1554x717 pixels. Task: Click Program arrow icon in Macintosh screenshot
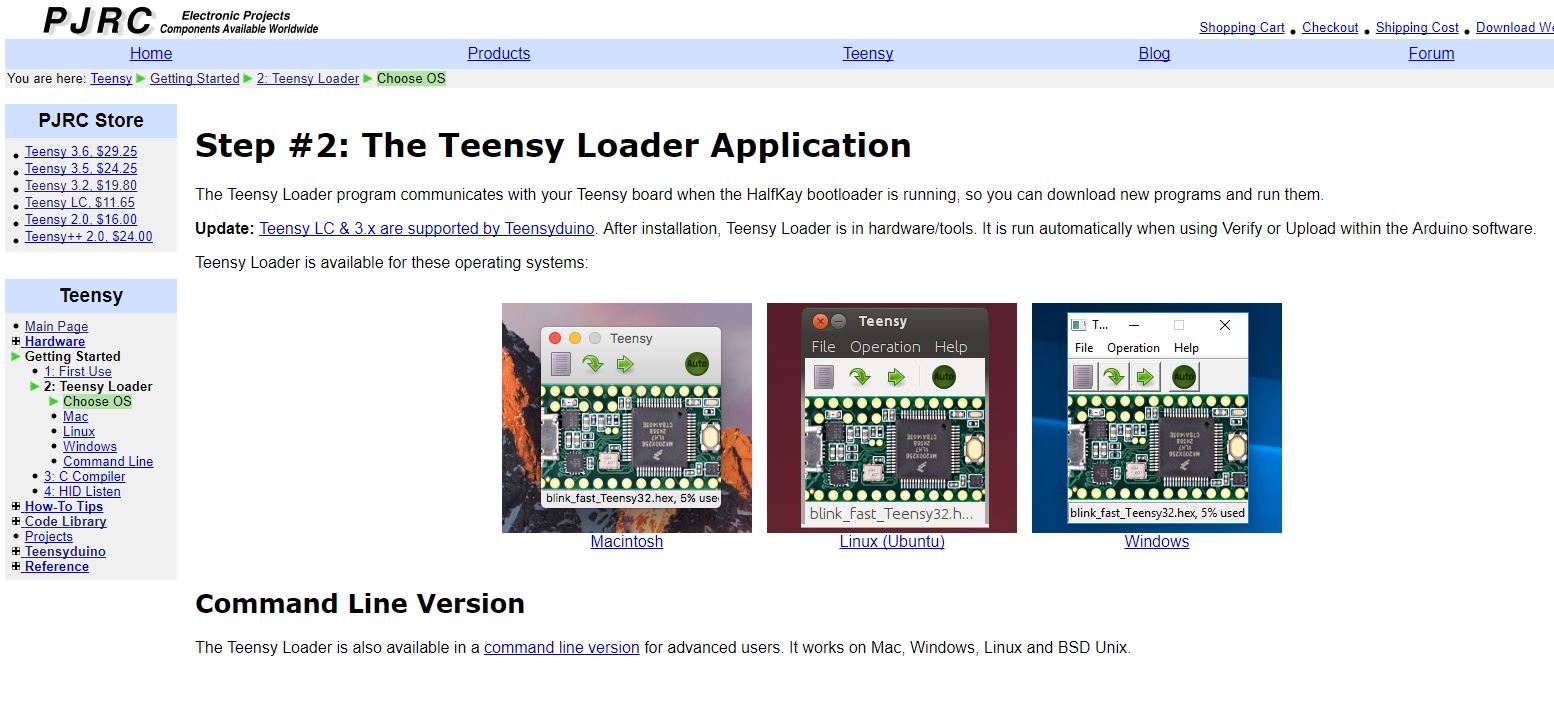(x=593, y=363)
